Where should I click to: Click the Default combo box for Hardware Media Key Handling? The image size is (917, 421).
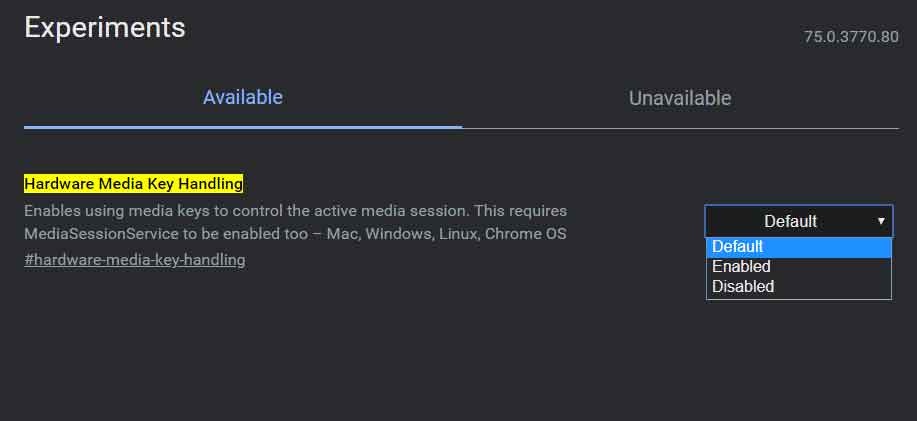(790, 221)
